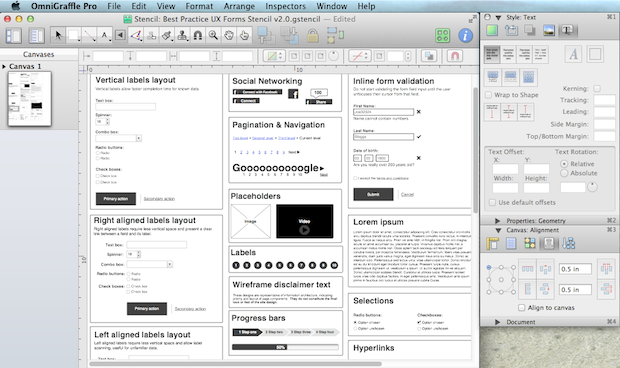Open the Fill style inspector icon
Image resolution: width=620 pixels, height=368 pixels.
491,30
